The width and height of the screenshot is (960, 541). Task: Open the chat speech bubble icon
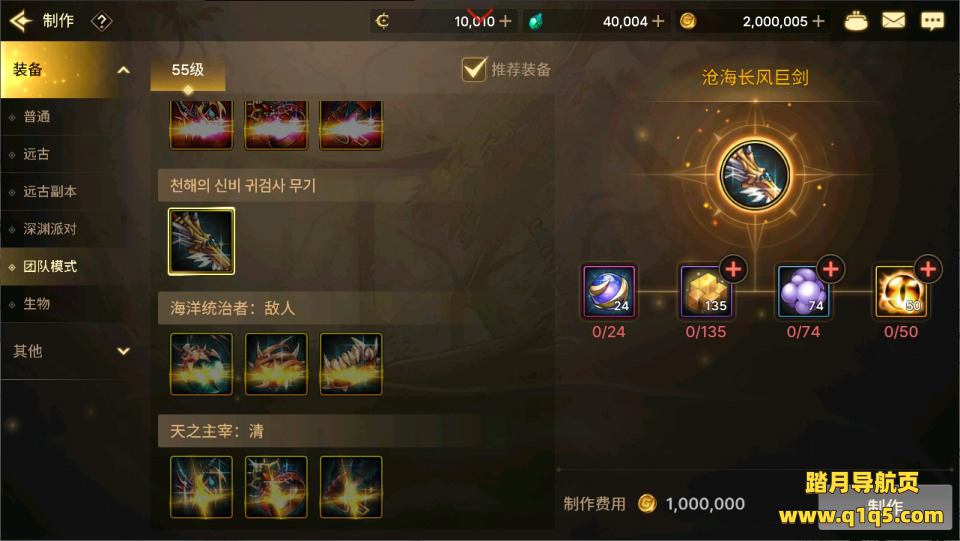[x=932, y=21]
